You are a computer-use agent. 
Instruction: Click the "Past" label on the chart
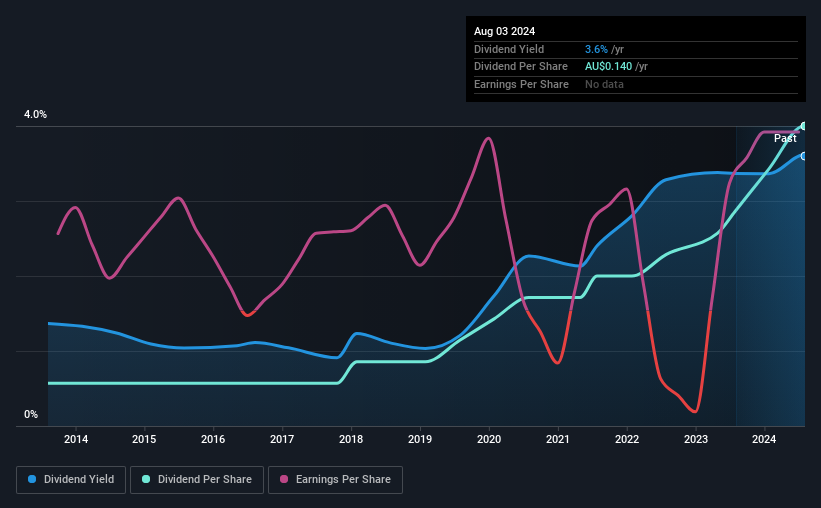click(785, 139)
